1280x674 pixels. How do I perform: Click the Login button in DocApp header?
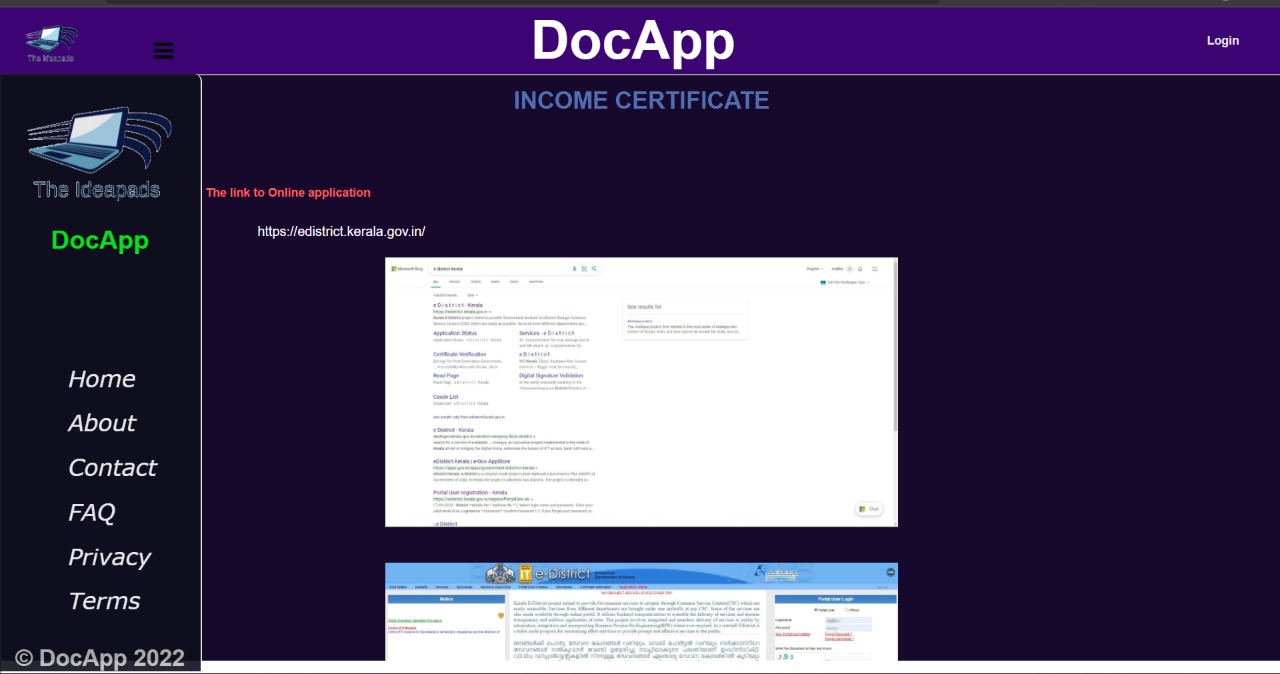(x=1222, y=40)
